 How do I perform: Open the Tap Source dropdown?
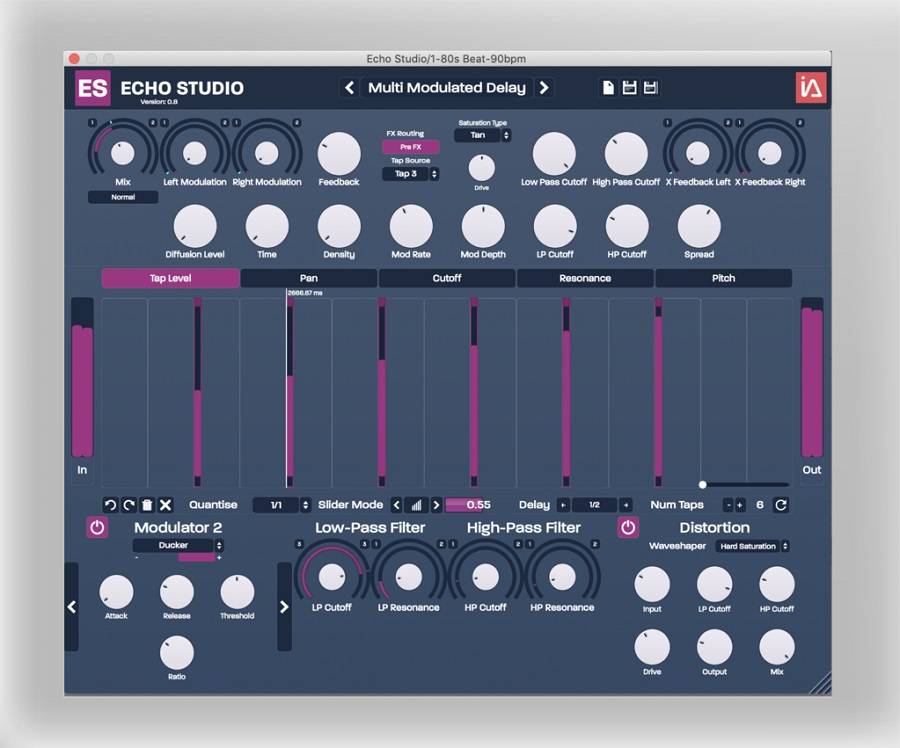coord(410,174)
